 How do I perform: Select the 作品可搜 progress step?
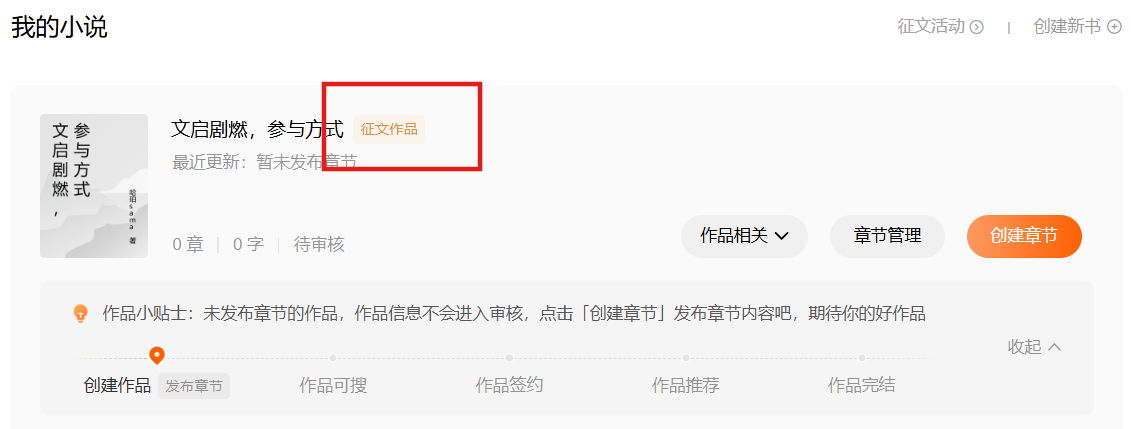(x=333, y=386)
